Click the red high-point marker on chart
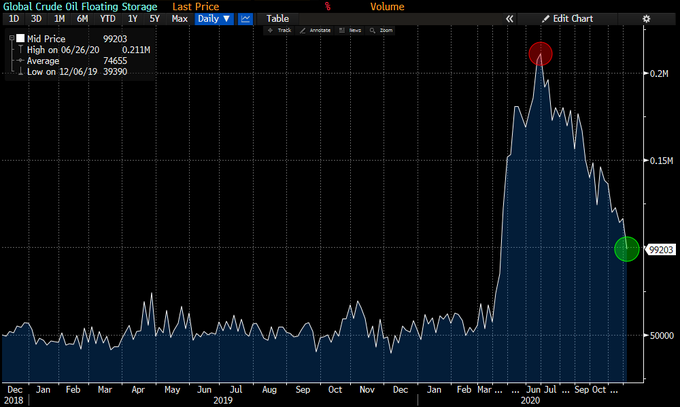The width and height of the screenshot is (680, 407). [x=540, y=54]
